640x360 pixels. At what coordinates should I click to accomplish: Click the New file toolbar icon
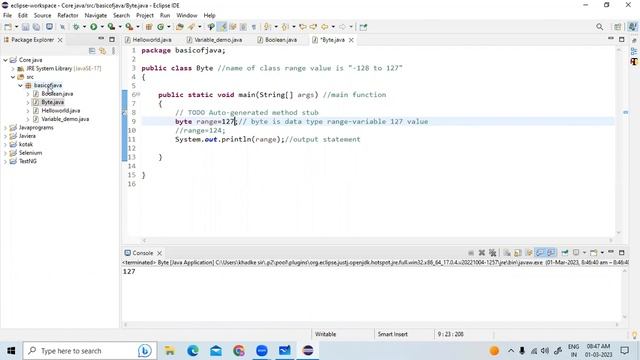tap(8, 27)
